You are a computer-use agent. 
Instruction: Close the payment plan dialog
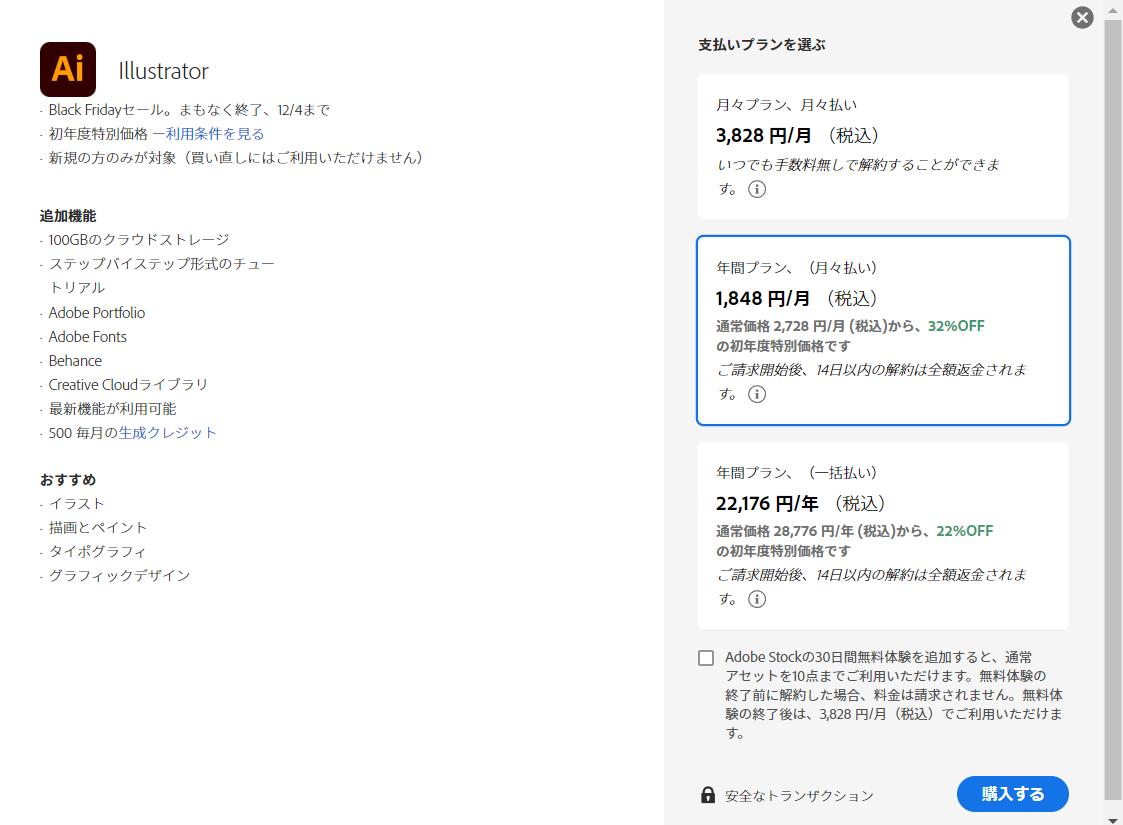(x=1082, y=18)
